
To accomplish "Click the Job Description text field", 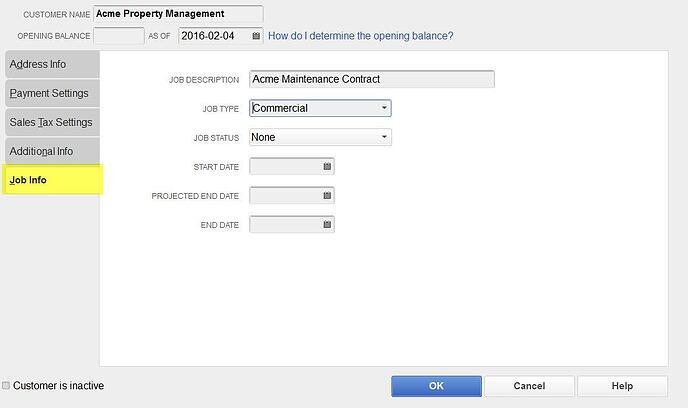I will point(372,79).
